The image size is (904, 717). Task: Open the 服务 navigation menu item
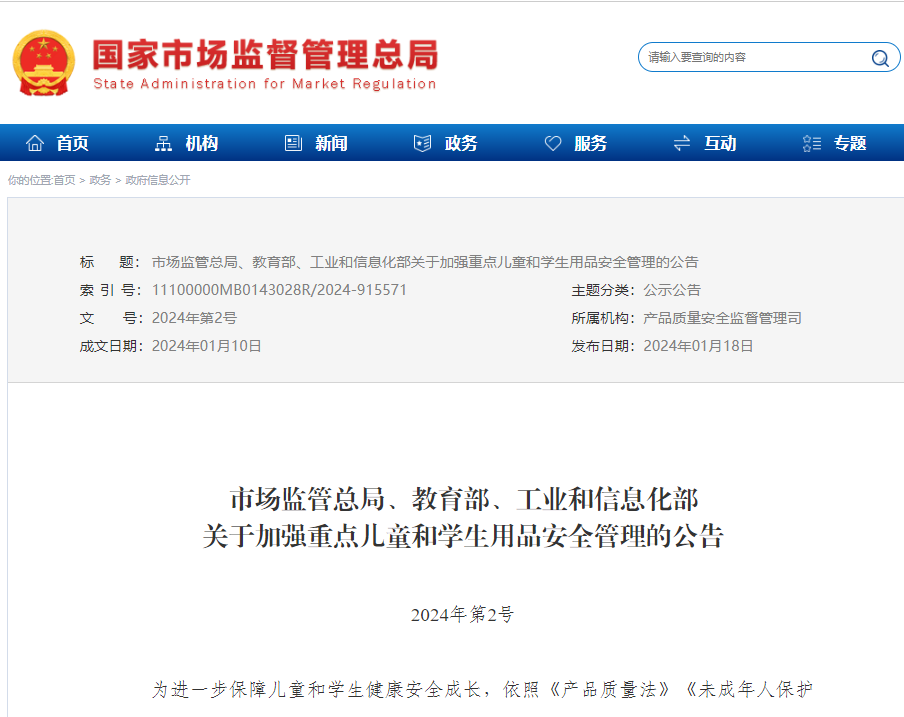tap(590, 143)
